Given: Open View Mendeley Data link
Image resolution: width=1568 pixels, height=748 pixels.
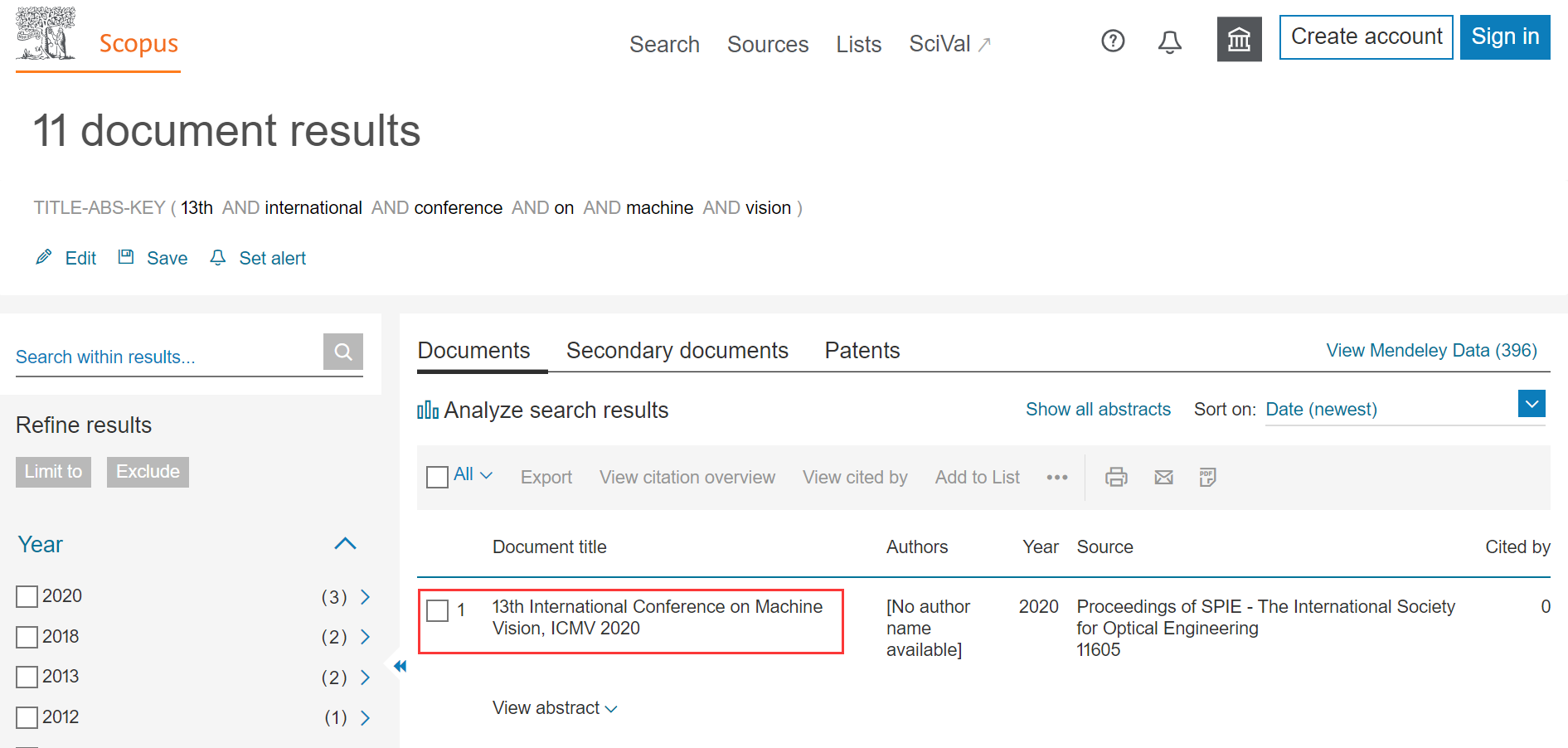Looking at the screenshot, I should click(x=1430, y=351).
